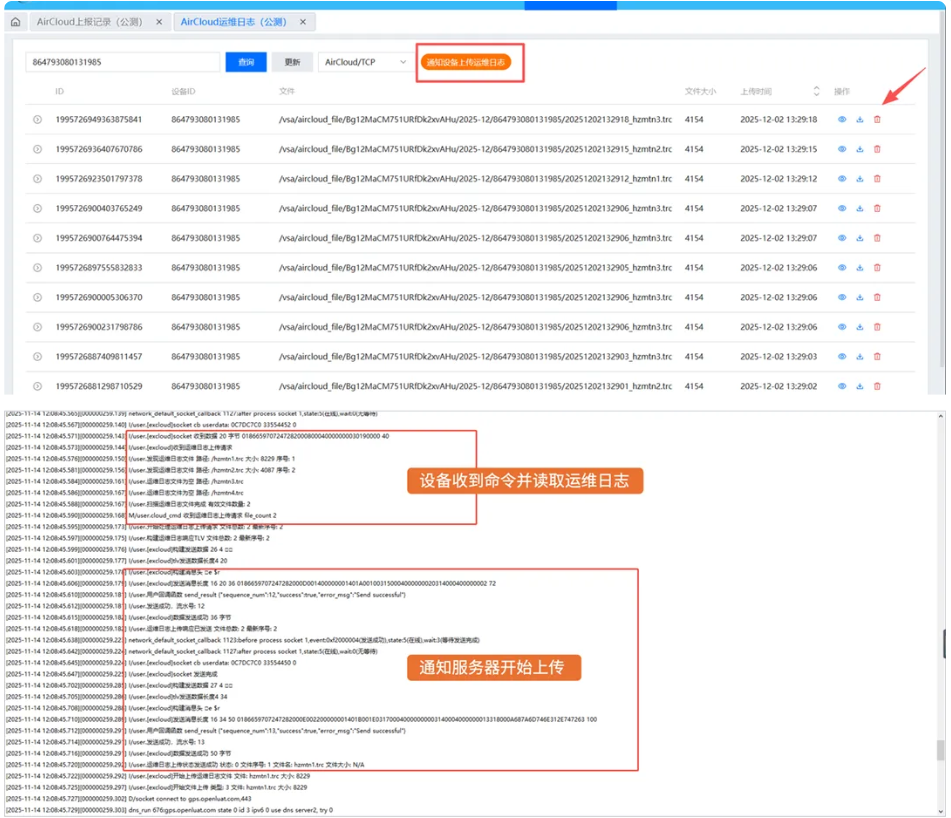
Task: Delete record 1995726881298710529
Action: [x=877, y=387]
